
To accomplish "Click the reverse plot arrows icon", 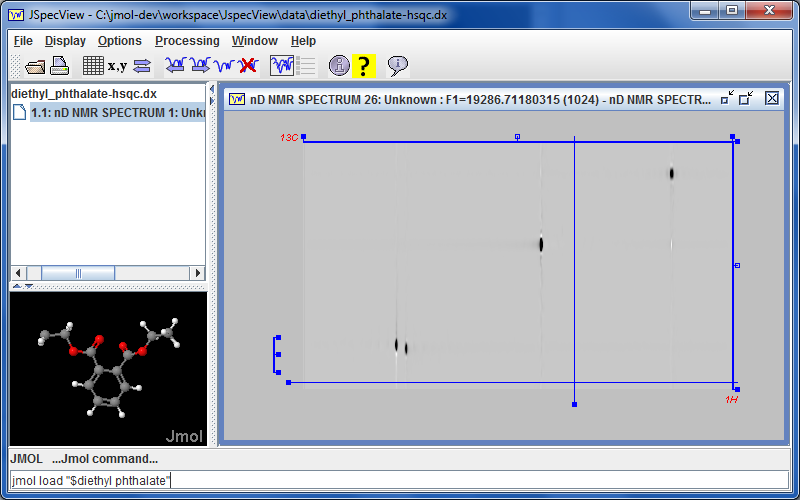I will pyautogui.click(x=142, y=66).
